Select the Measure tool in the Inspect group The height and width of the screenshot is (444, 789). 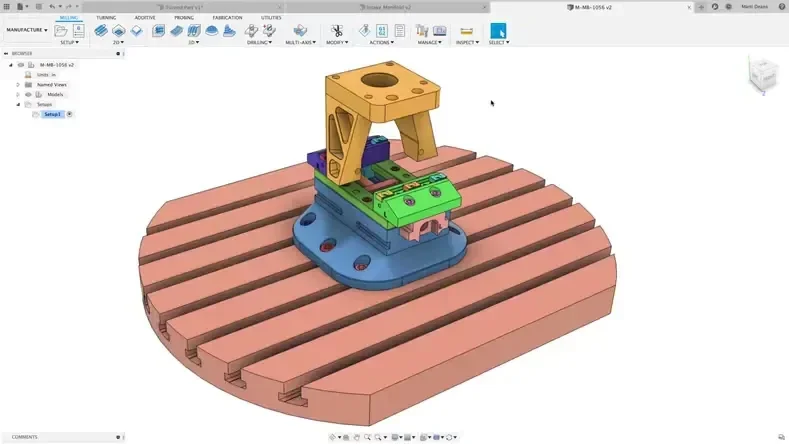click(466, 31)
